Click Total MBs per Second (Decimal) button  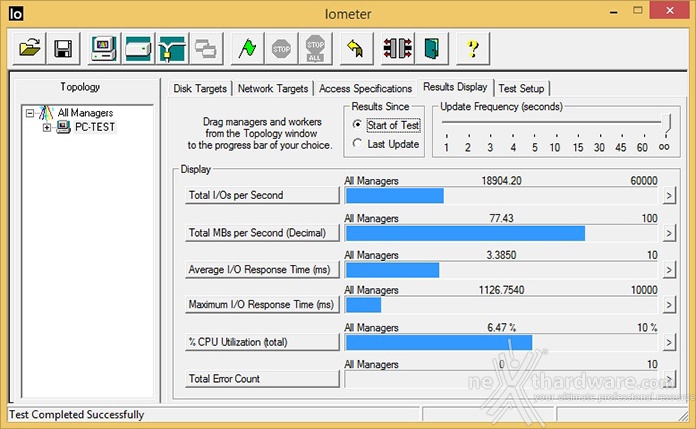[262, 233]
